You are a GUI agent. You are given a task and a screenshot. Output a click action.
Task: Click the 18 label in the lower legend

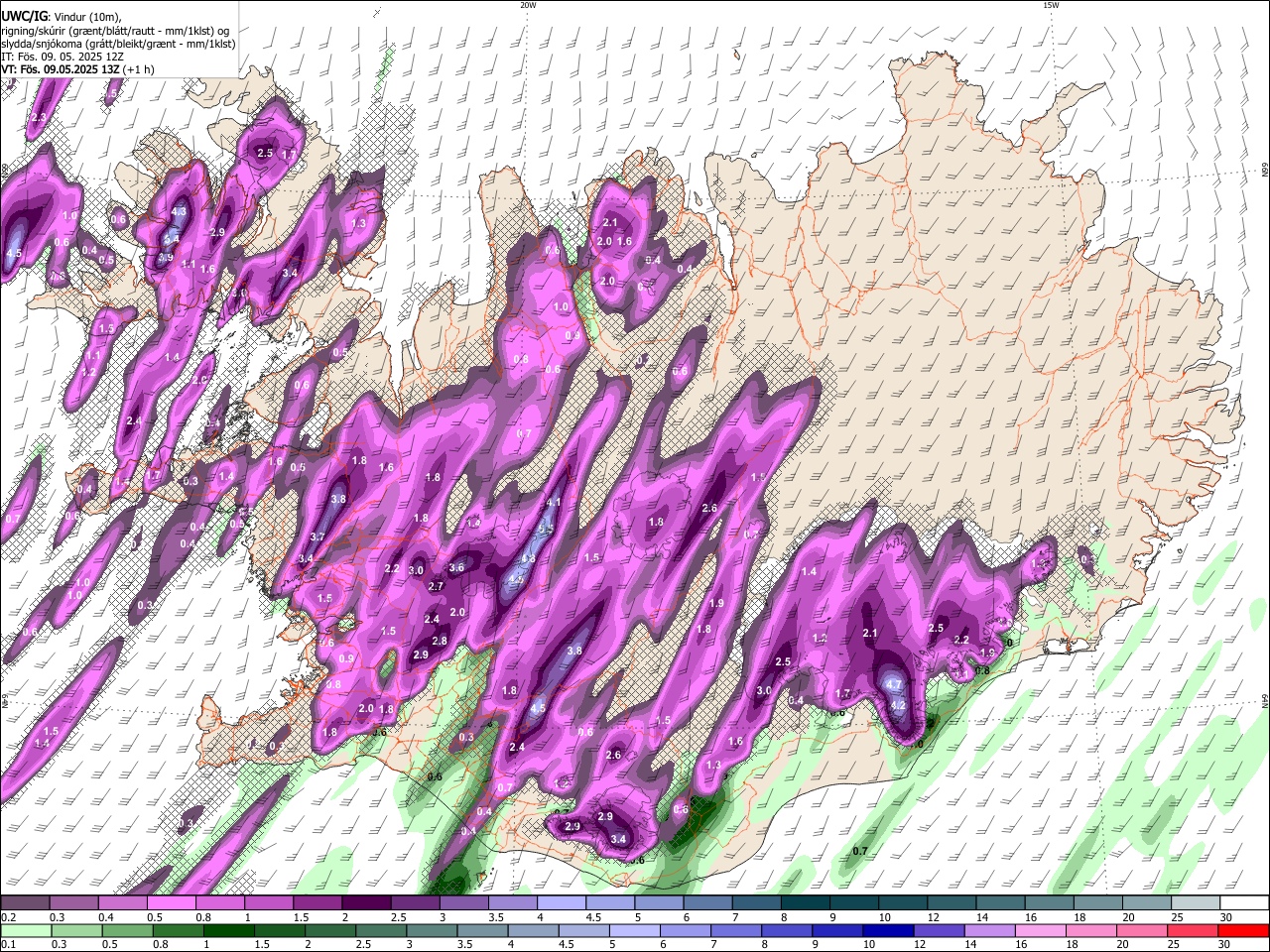[x=1073, y=944]
